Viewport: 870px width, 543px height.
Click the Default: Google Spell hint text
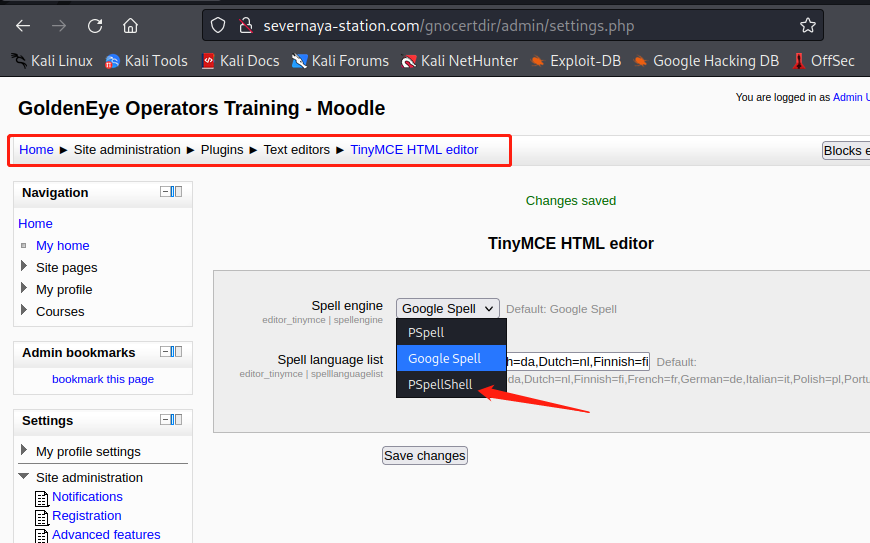[x=561, y=309]
